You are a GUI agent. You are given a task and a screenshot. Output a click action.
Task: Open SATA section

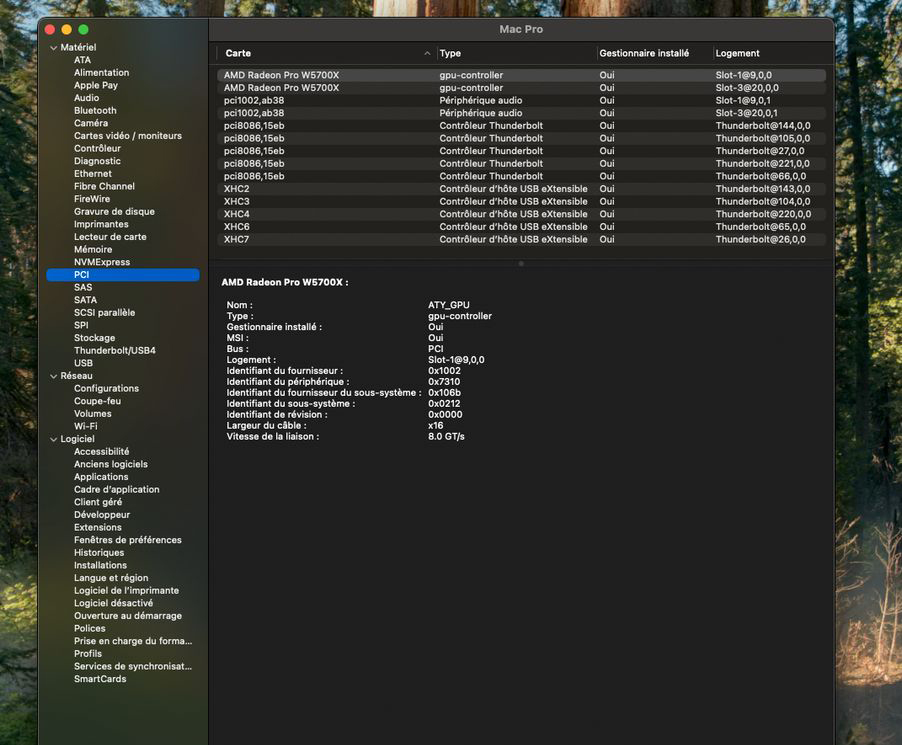(85, 300)
